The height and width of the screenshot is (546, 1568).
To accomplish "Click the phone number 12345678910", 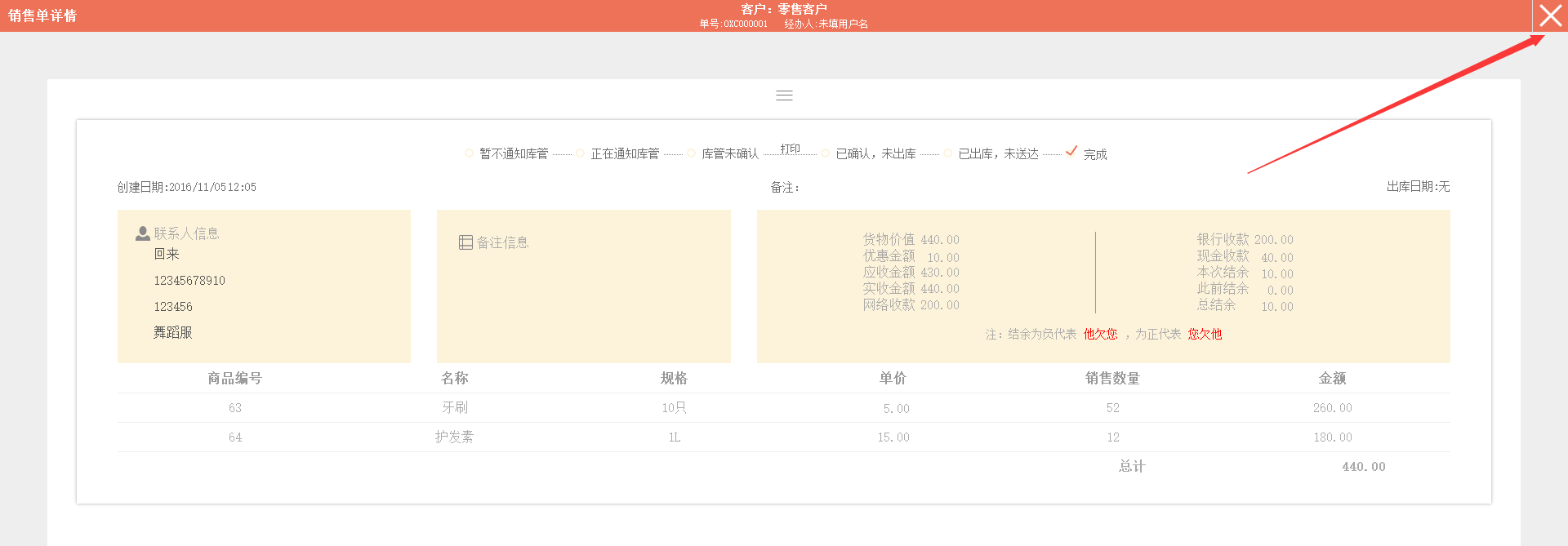I will point(189,281).
